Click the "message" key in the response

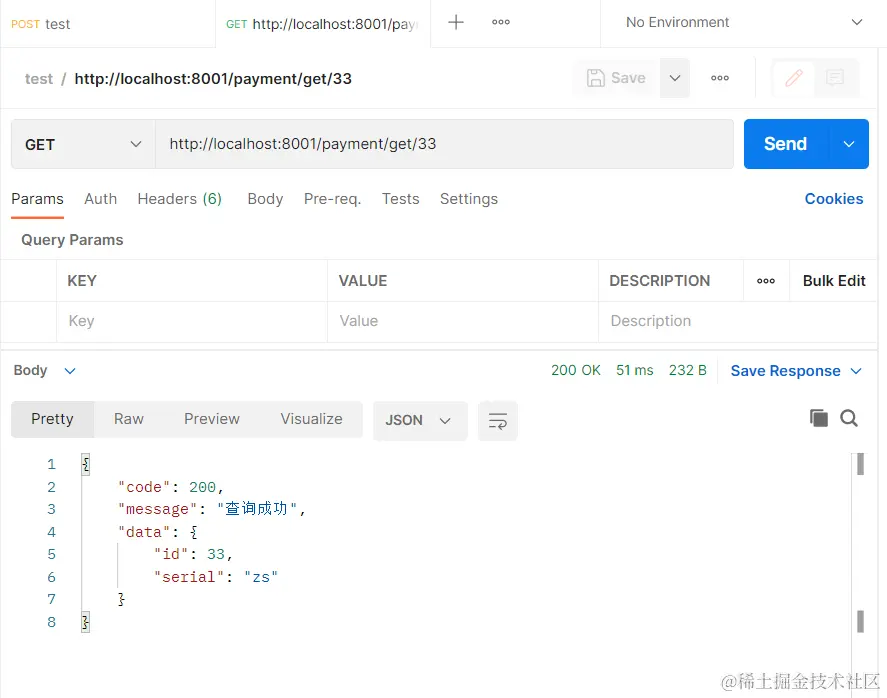click(157, 509)
